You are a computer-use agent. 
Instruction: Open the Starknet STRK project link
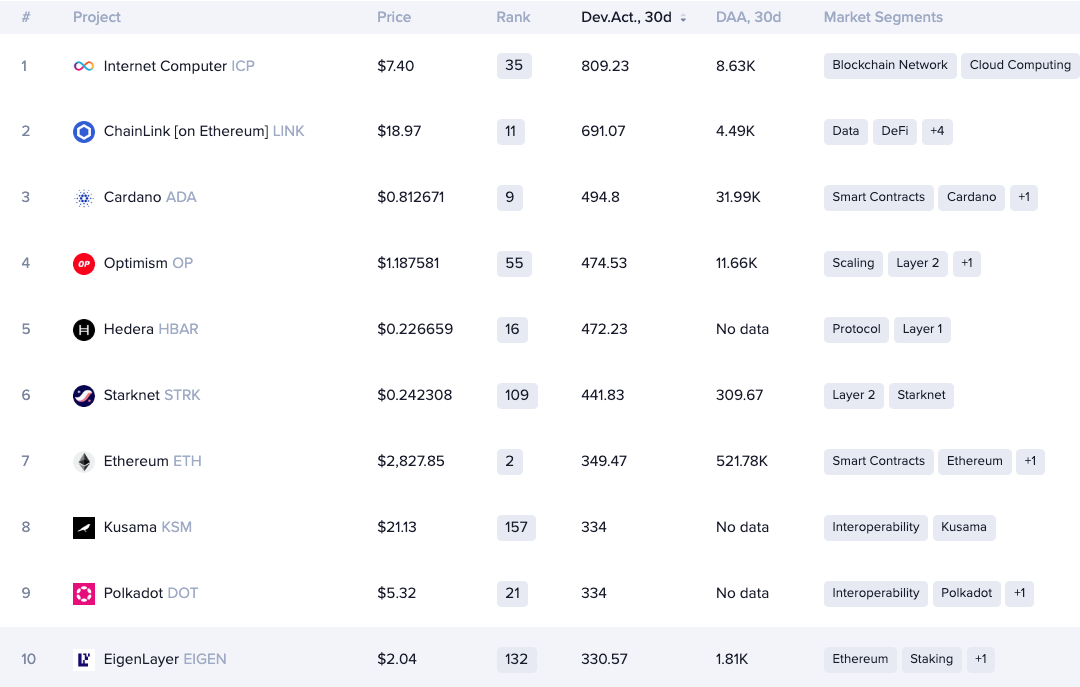point(152,396)
